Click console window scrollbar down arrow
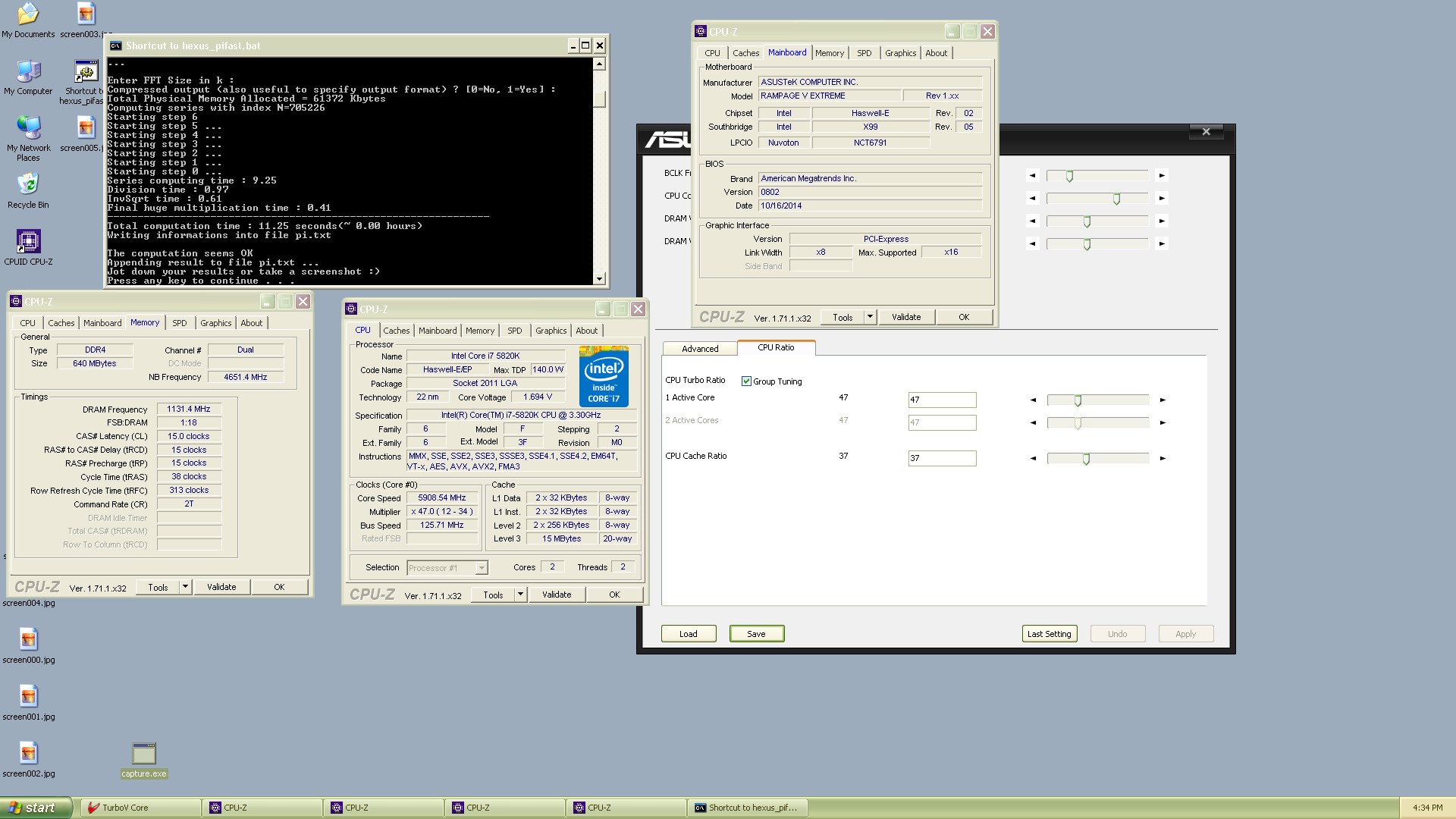The width and height of the screenshot is (1456, 819). coord(599,278)
